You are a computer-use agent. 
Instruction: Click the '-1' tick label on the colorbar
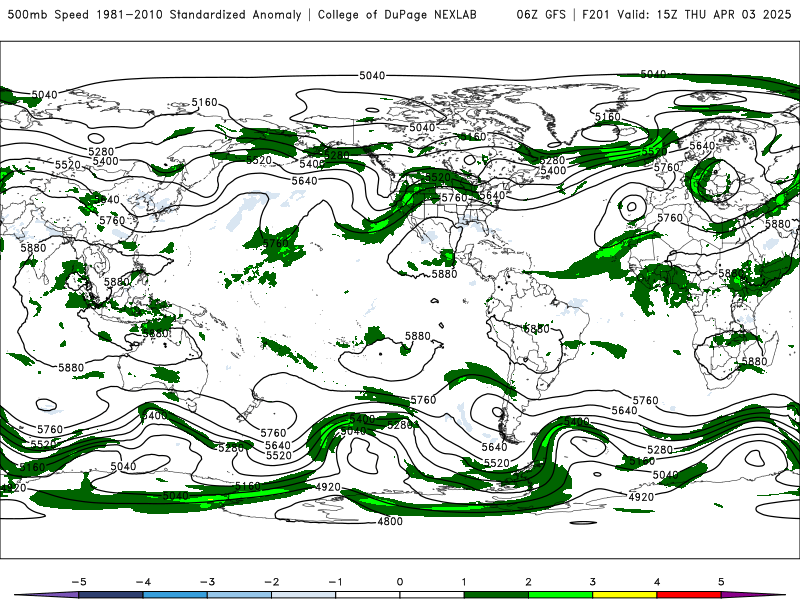pyautogui.click(x=335, y=582)
